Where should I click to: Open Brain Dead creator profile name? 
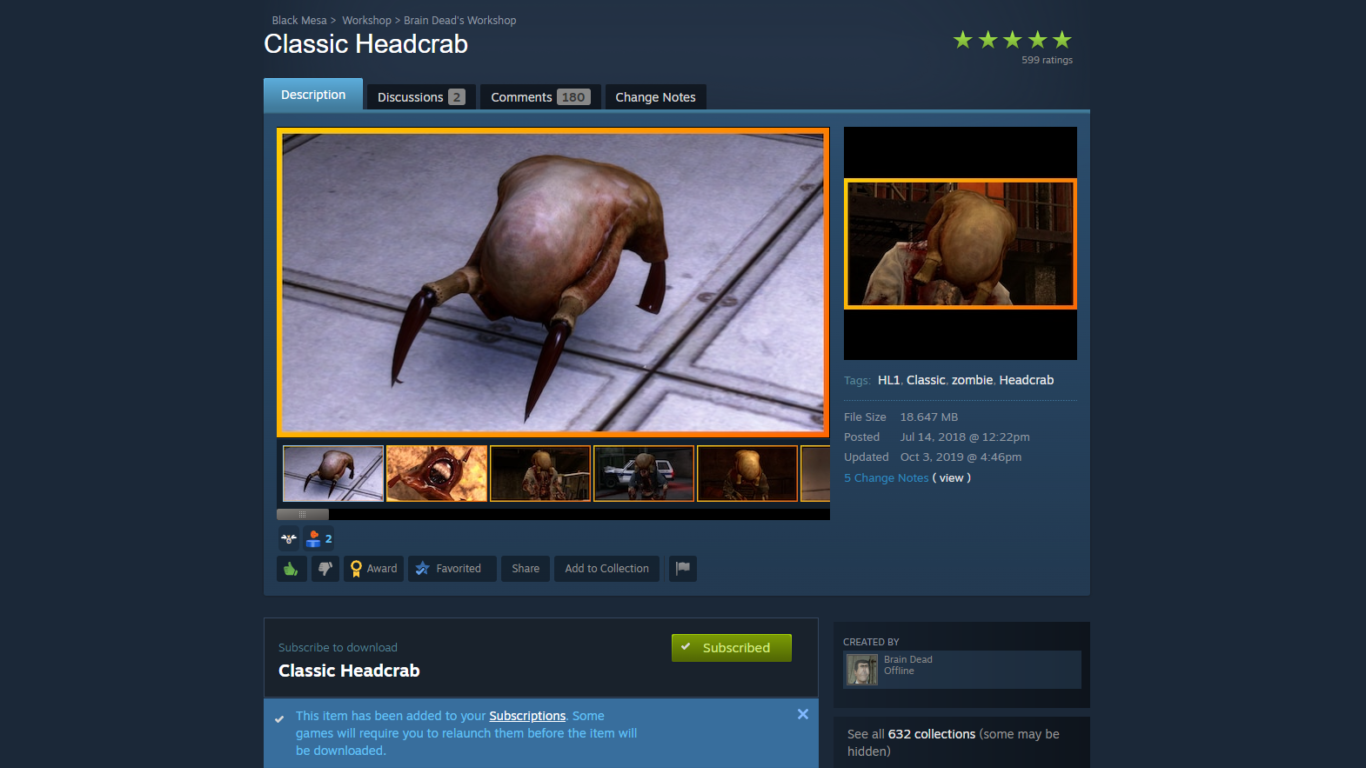pos(908,659)
